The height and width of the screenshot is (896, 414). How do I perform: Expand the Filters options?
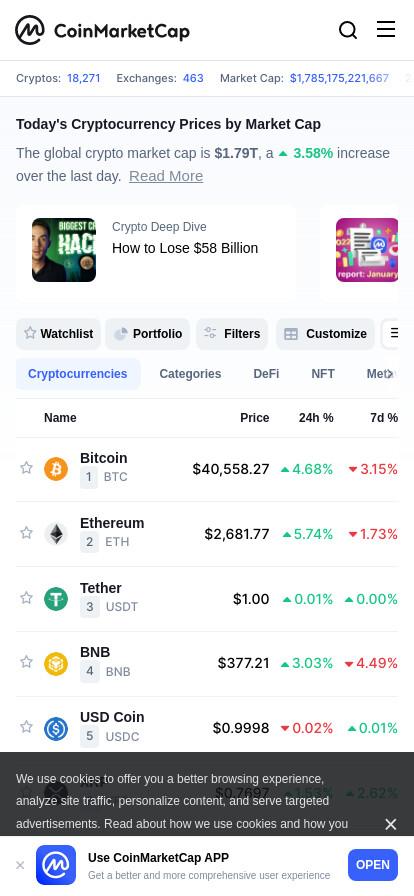[232, 334]
